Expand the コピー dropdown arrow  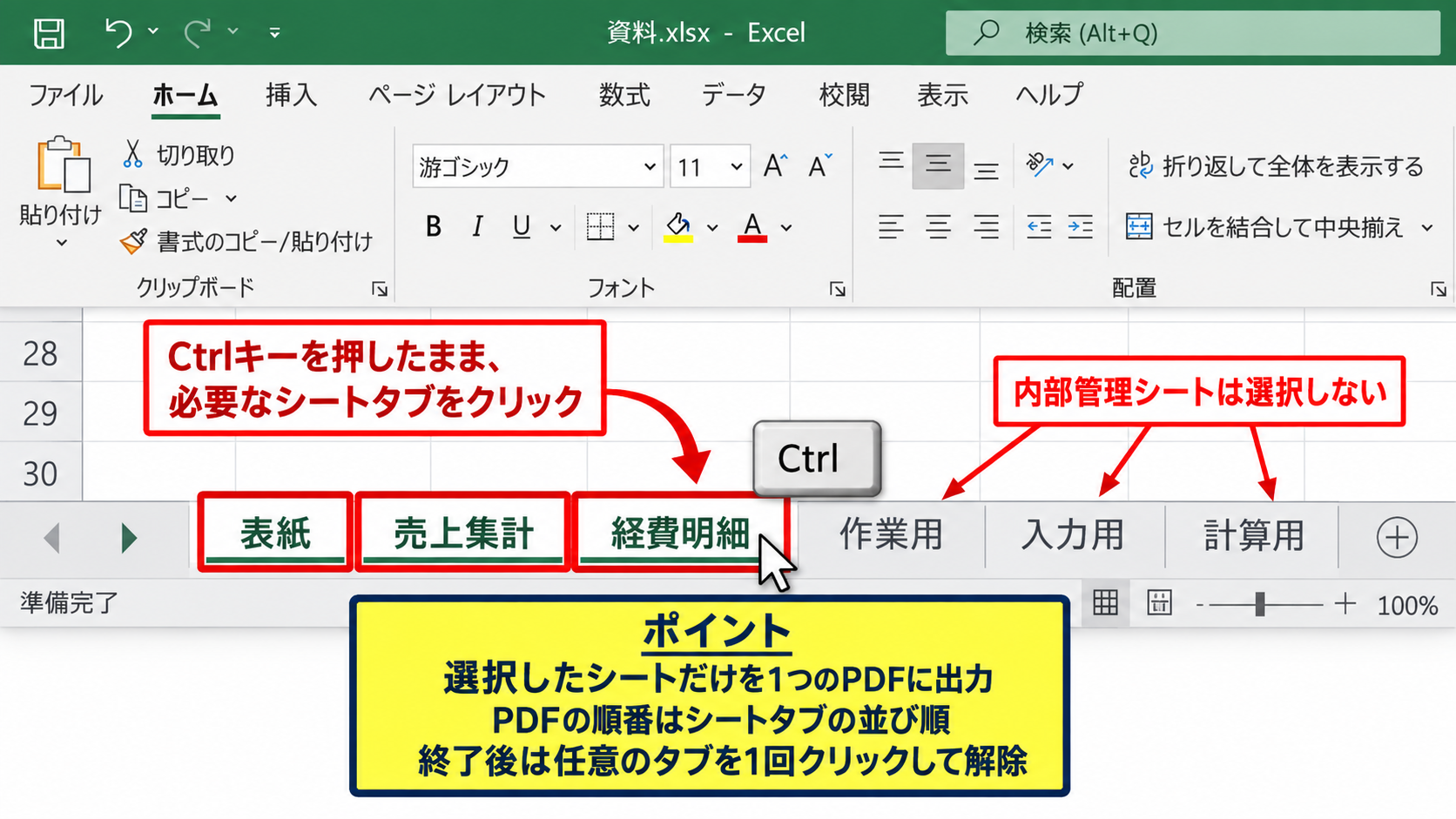pyautogui.click(x=231, y=198)
